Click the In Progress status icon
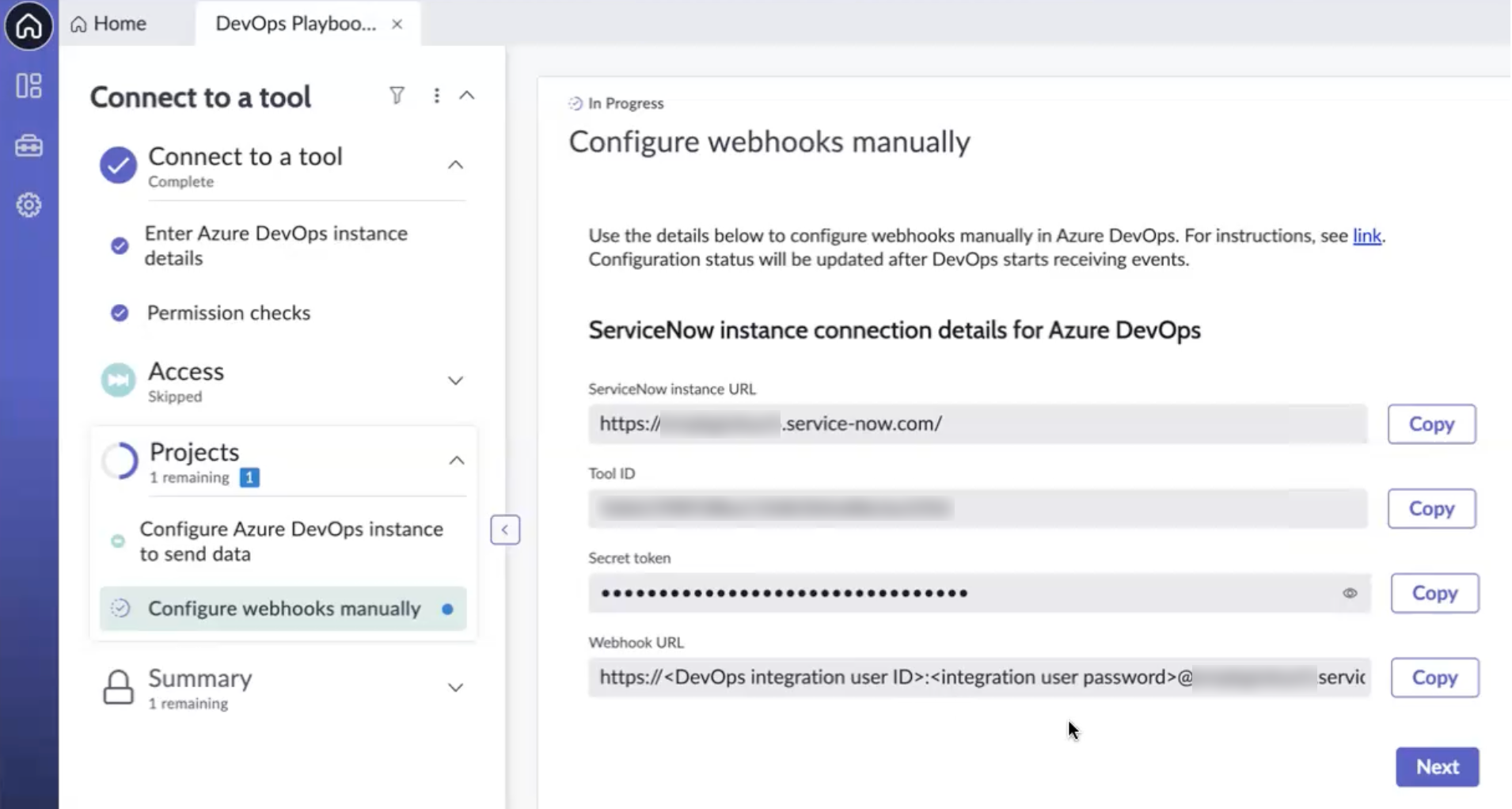Viewport: 1512px width, 809px height. [575, 104]
